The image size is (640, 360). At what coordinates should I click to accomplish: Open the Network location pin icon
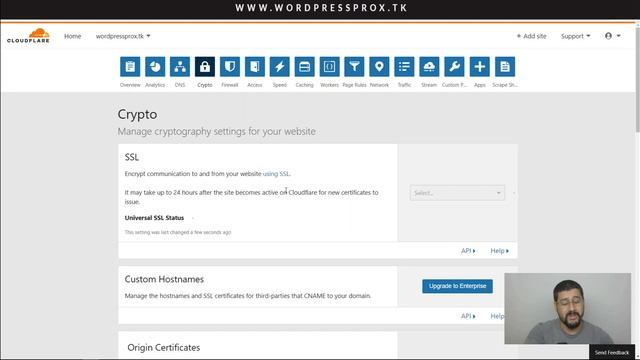click(x=379, y=67)
